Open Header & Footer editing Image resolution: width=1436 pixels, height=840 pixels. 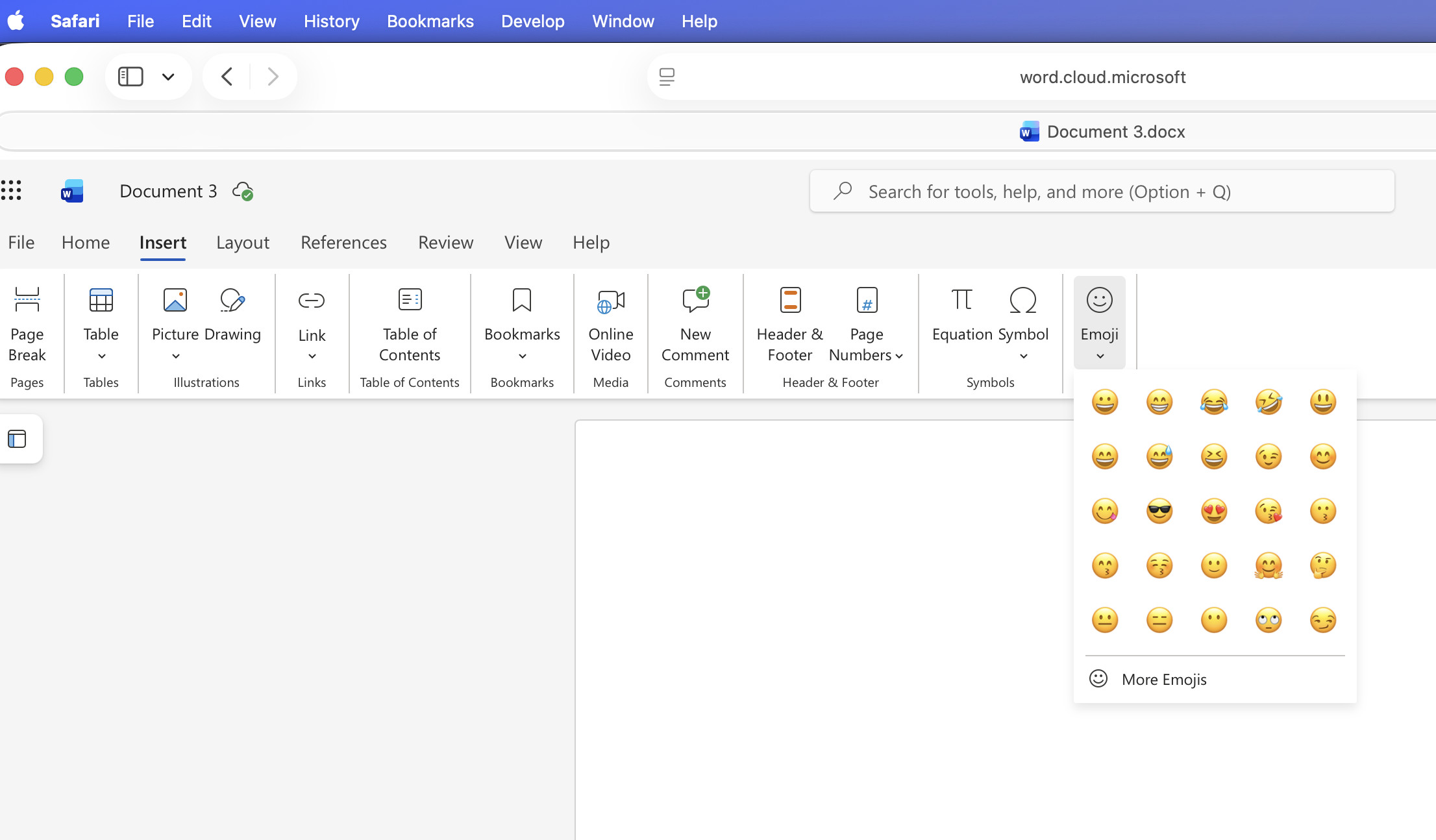789,325
